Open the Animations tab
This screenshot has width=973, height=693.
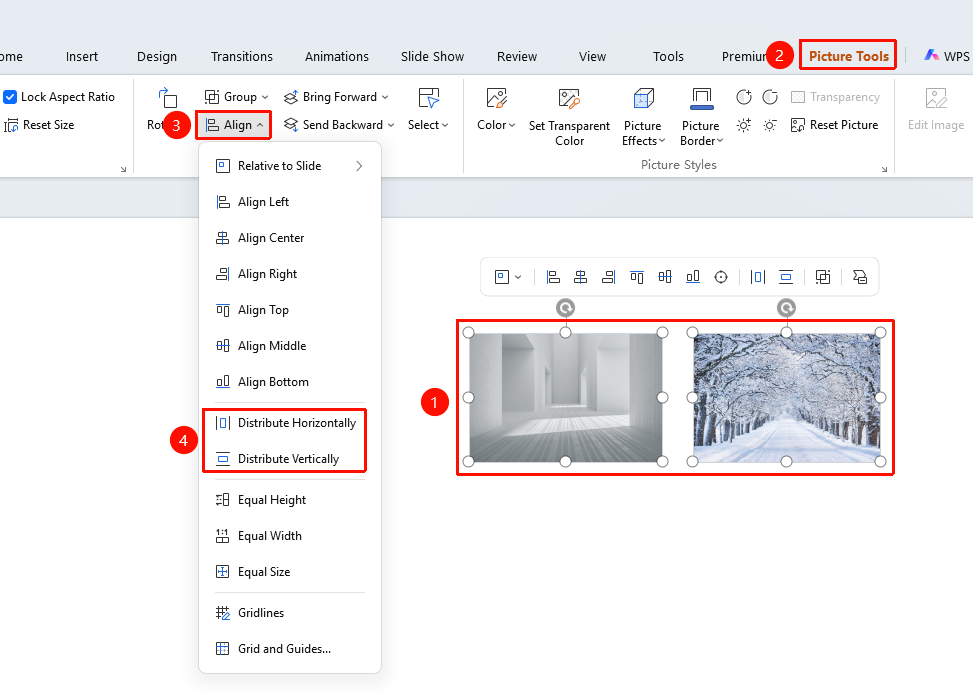tap(337, 56)
